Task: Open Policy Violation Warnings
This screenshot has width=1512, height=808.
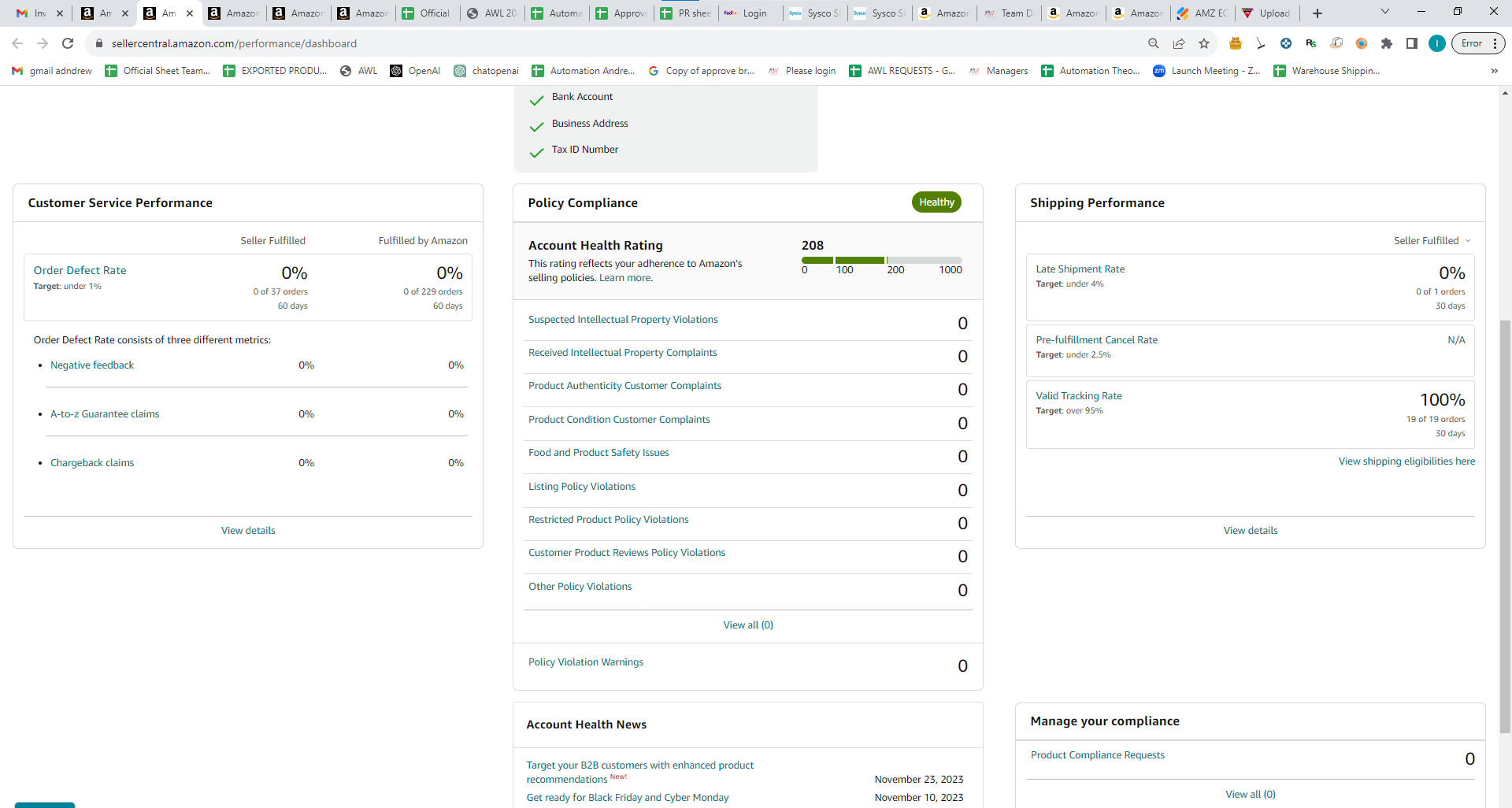Action: pyautogui.click(x=586, y=662)
